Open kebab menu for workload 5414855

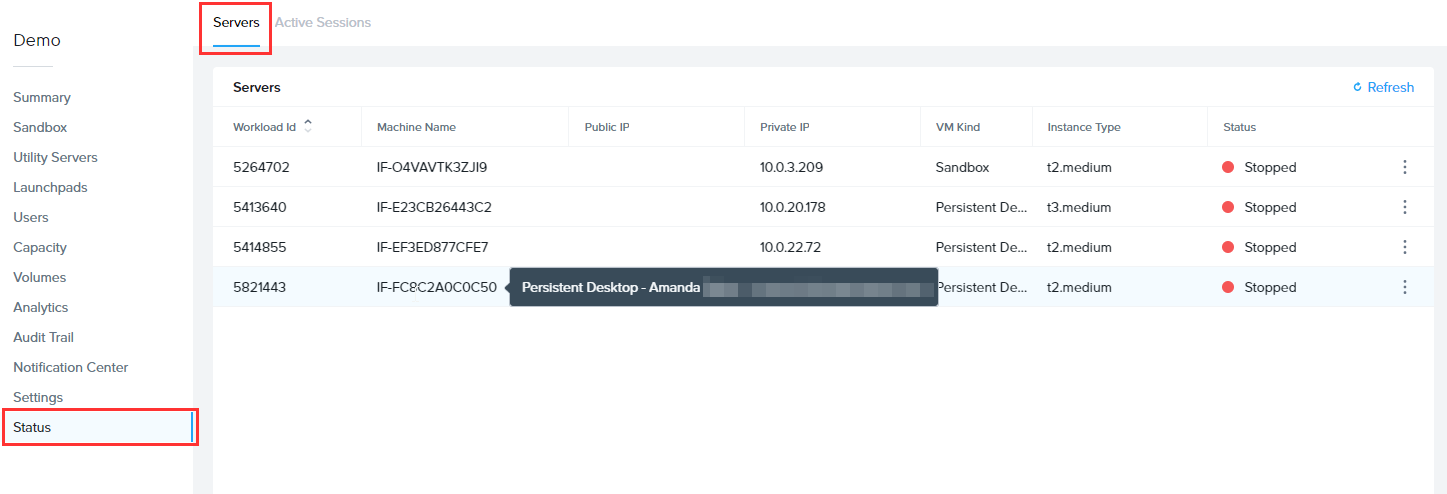point(1404,247)
